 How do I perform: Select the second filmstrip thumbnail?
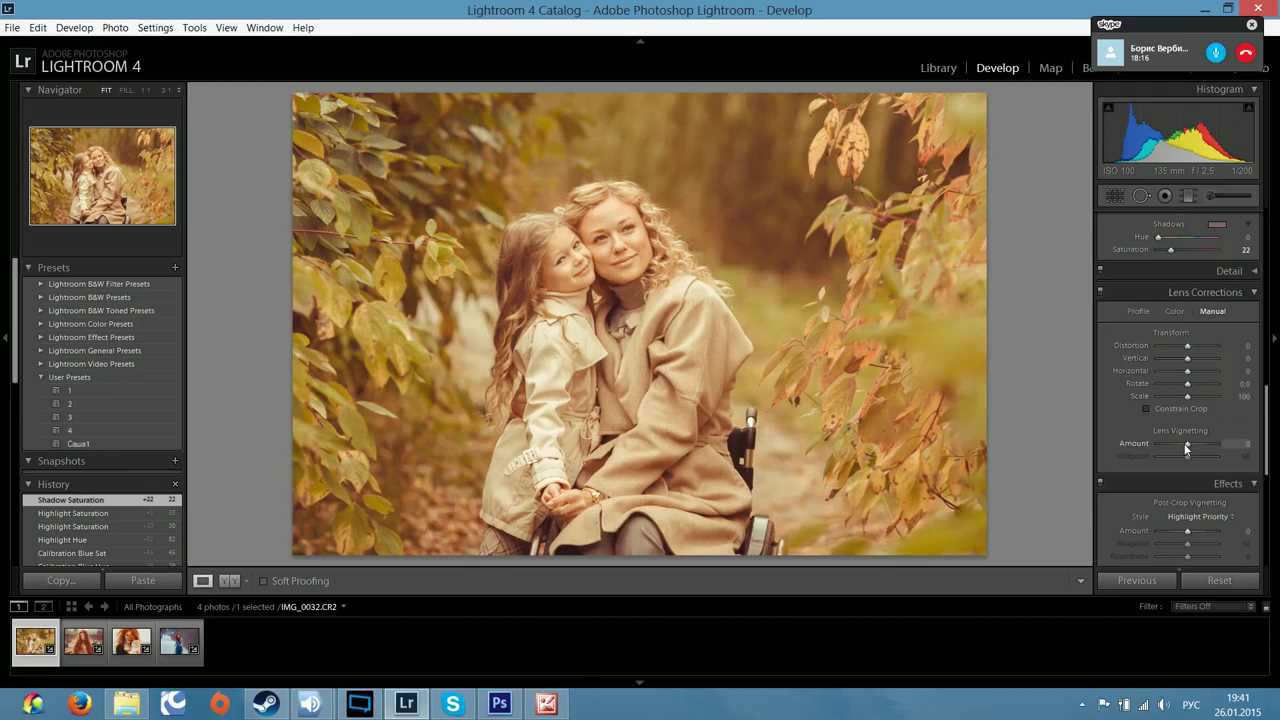pos(83,641)
